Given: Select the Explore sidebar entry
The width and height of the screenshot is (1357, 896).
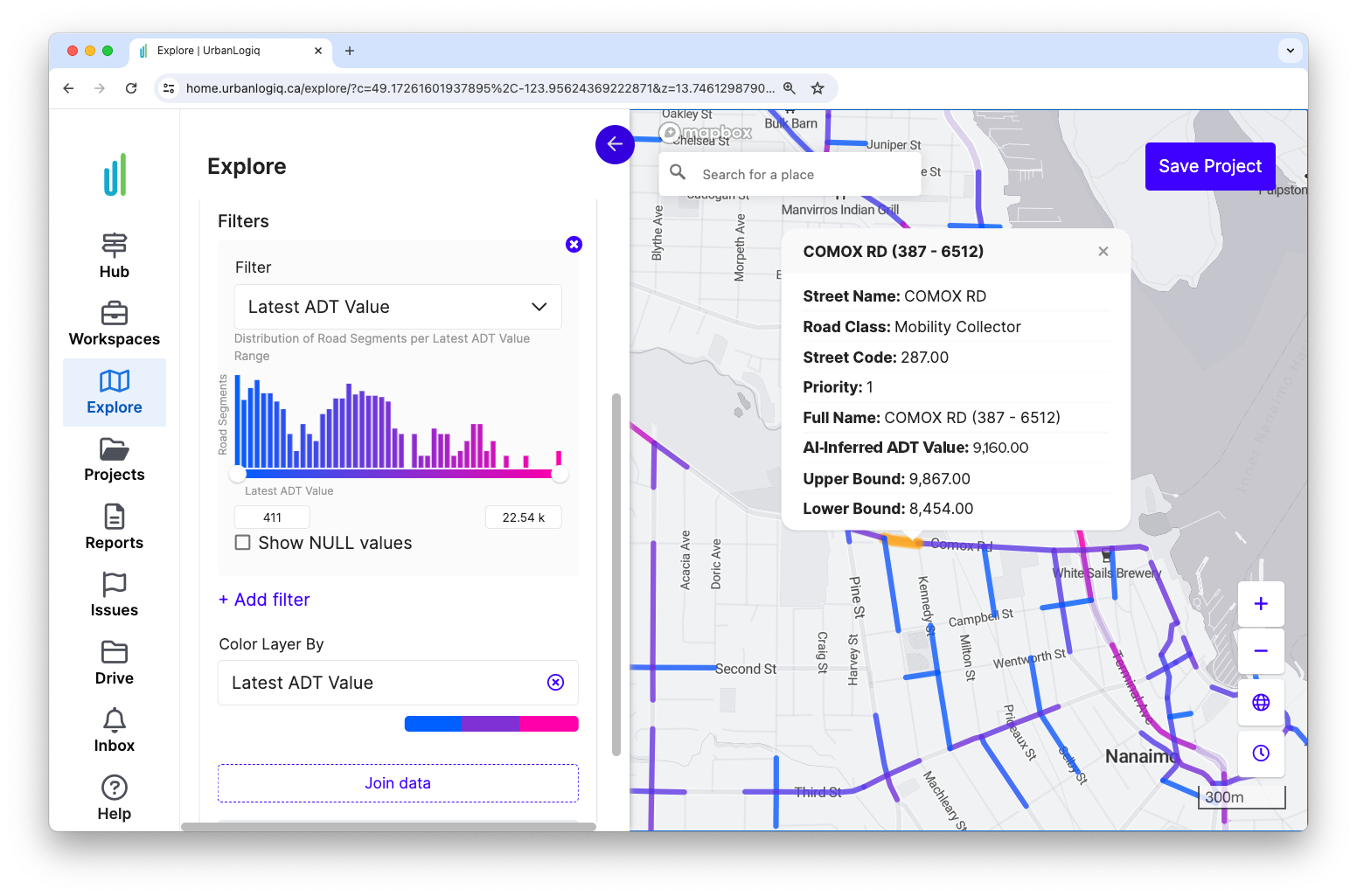Looking at the screenshot, I should (114, 392).
